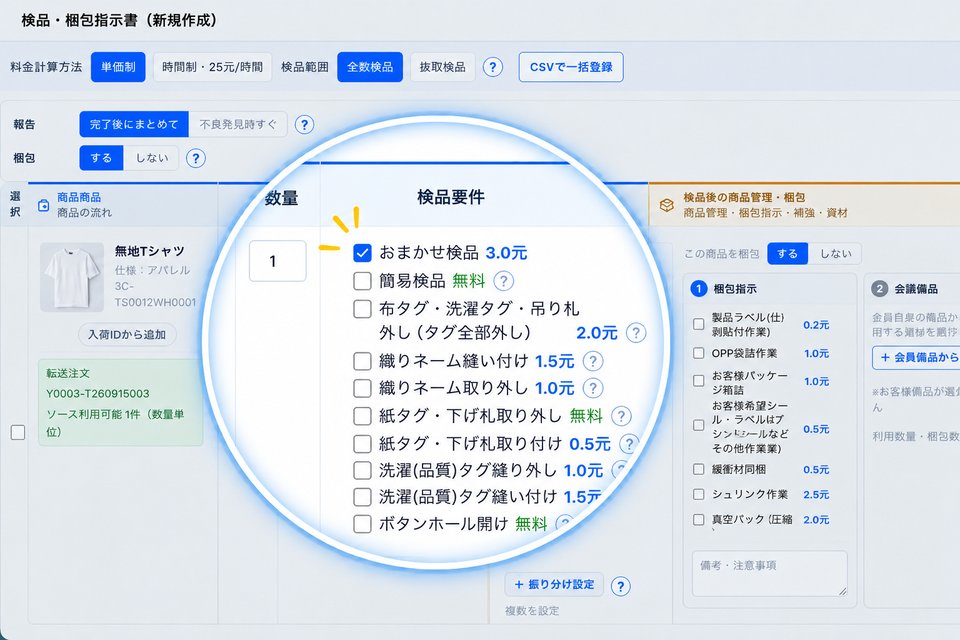Image resolution: width=960 pixels, height=640 pixels.
Task: Open help icon next to 簡易検品
Action: [503, 281]
